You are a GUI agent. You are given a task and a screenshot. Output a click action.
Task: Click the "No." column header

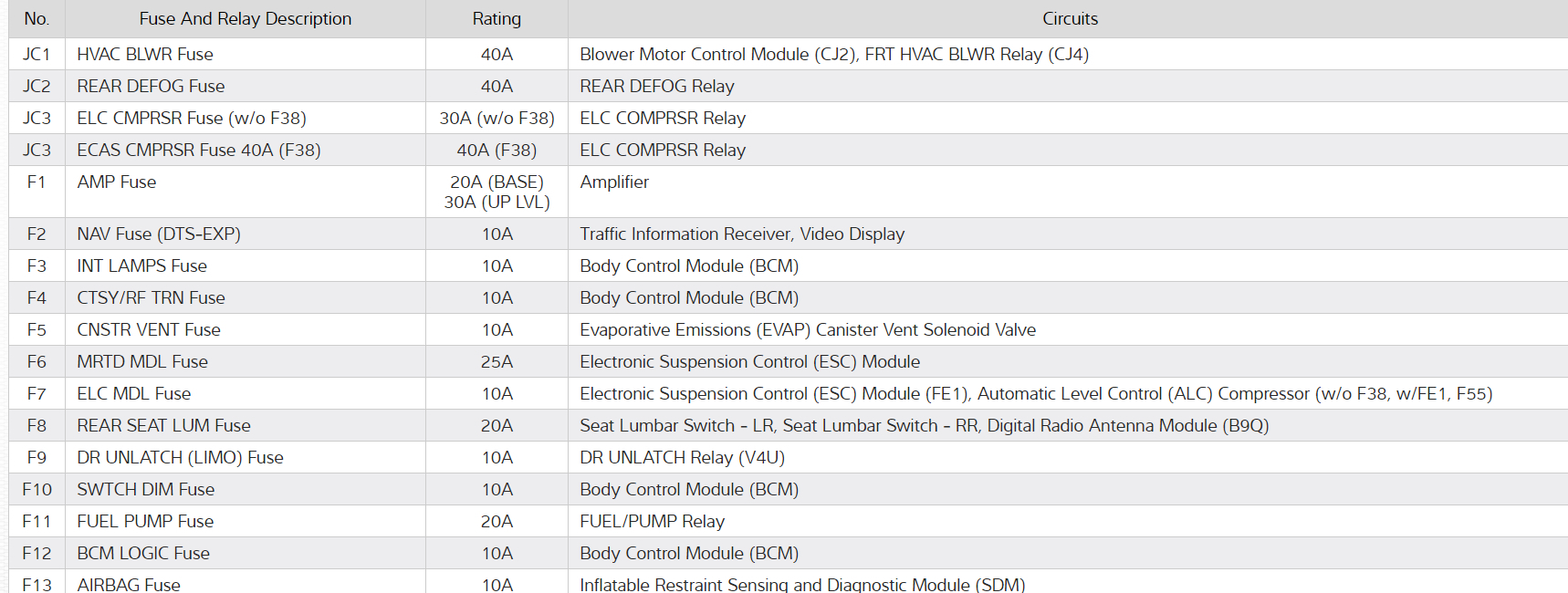tap(37, 18)
